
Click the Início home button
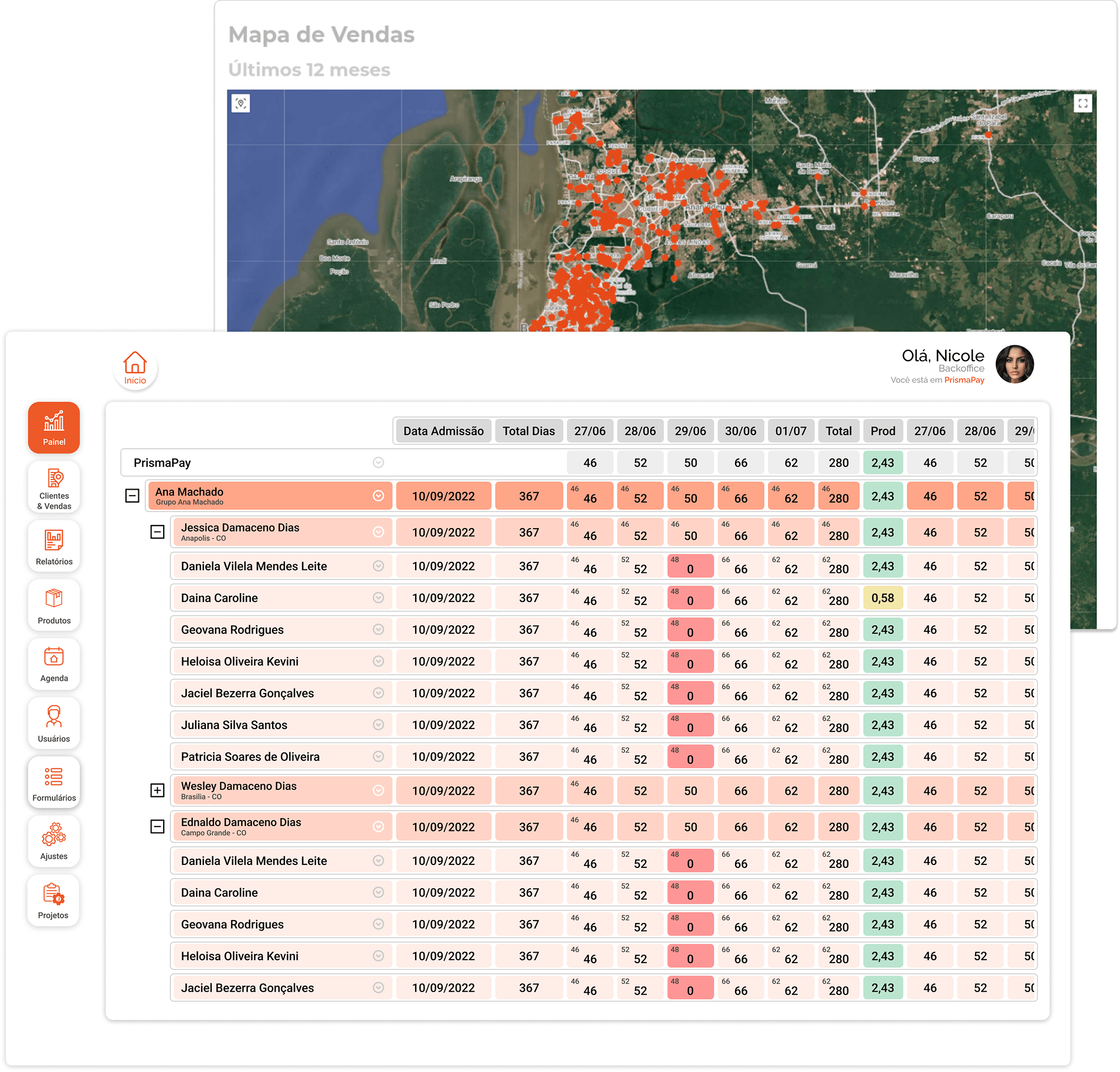(135, 368)
